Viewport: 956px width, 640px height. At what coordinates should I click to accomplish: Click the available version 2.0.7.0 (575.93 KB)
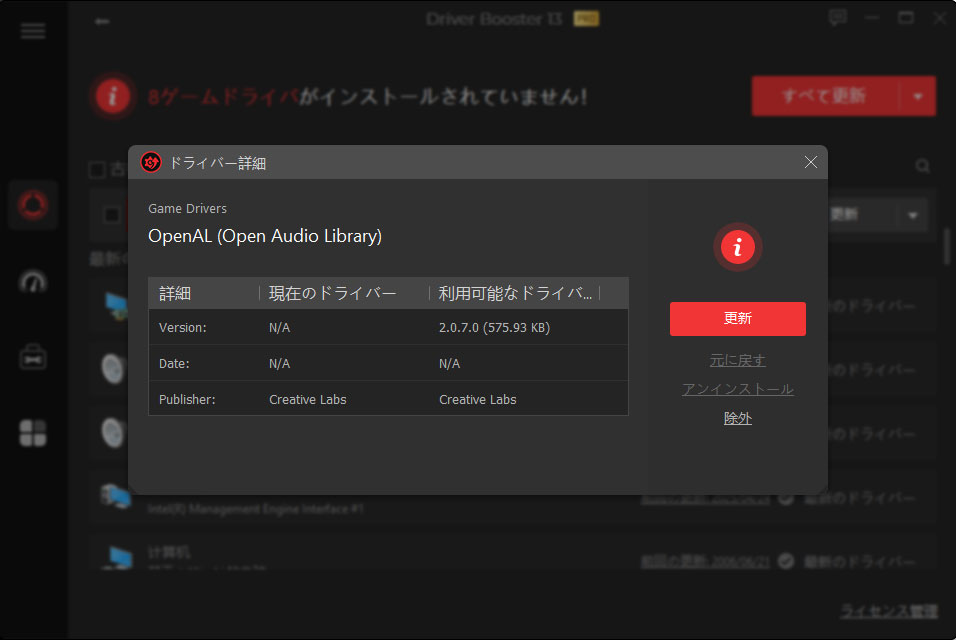click(x=494, y=327)
